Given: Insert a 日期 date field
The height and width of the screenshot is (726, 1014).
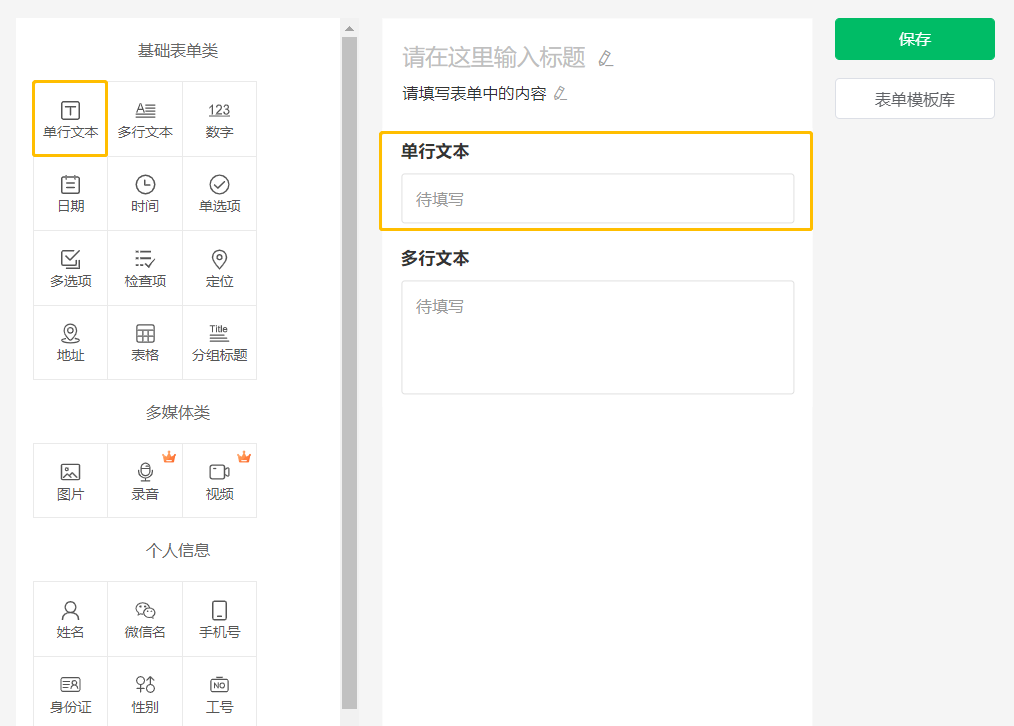Looking at the screenshot, I should coord(70,193).
